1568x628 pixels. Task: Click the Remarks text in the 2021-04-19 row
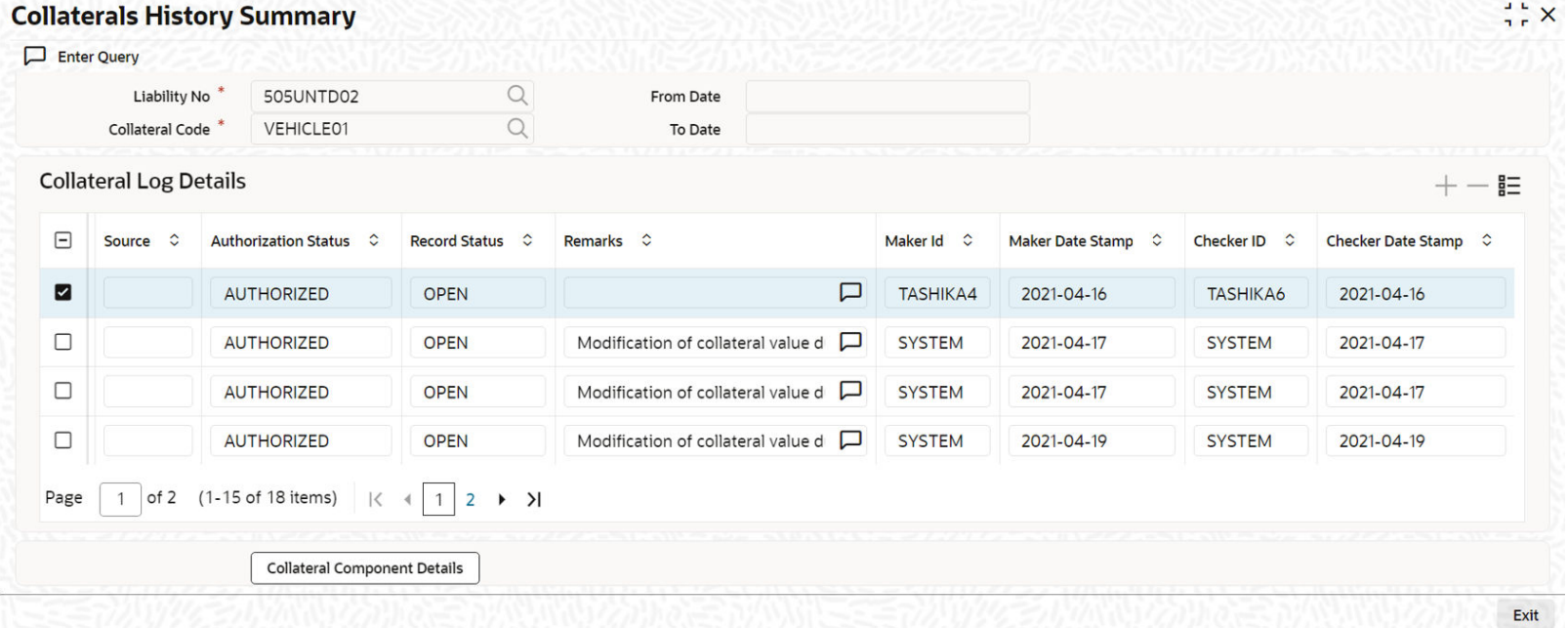(700, 440)
